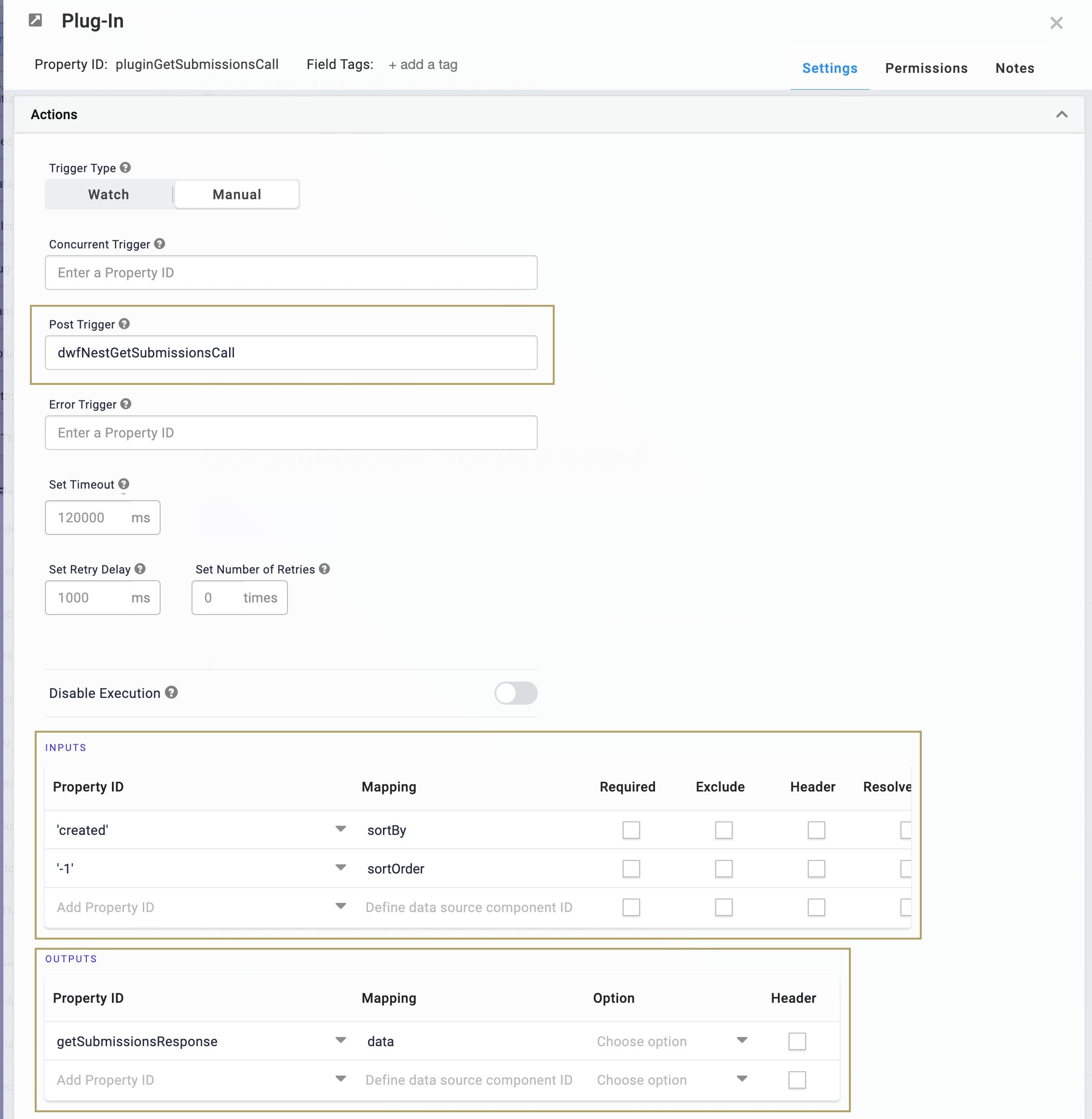
Task: Click the Plug-In pop-out icon beside title
Action: (x=36, y=21)
